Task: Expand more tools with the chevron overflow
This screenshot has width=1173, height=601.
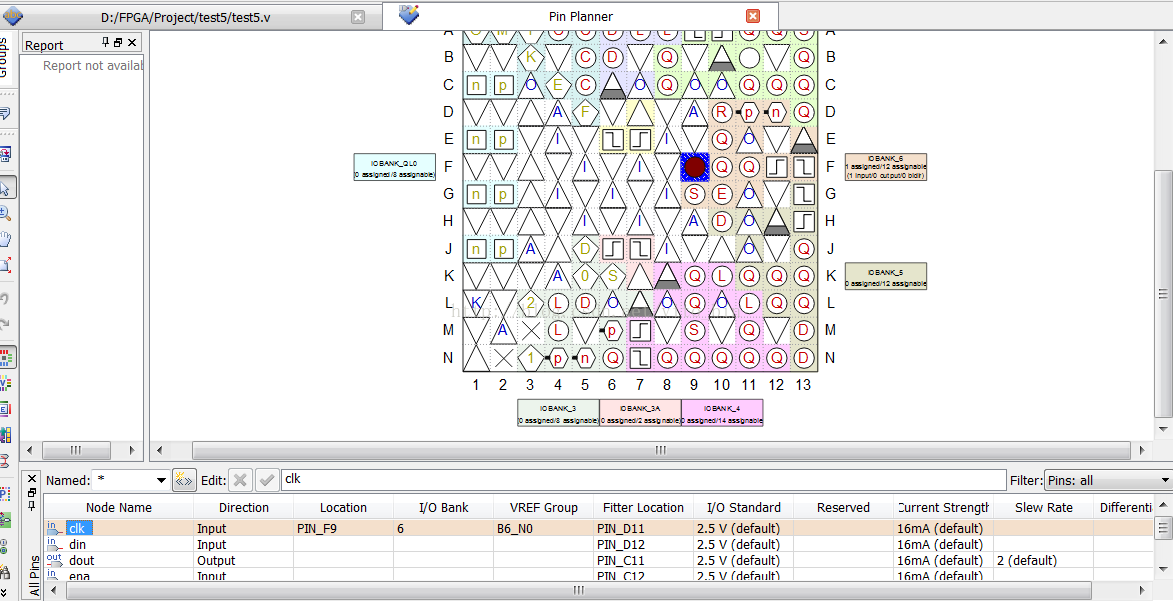Action: pyautogui.click(x=4, y=591)
